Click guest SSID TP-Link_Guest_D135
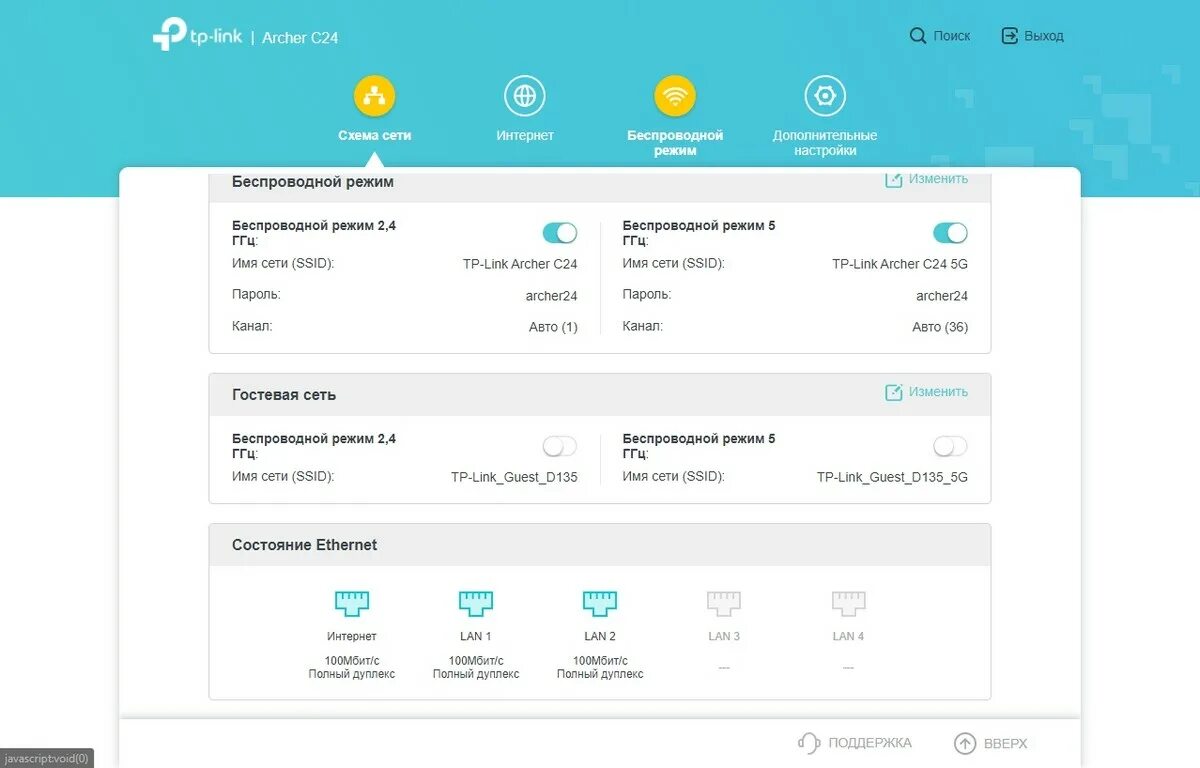1200x768 pixels. pos(514,477)
